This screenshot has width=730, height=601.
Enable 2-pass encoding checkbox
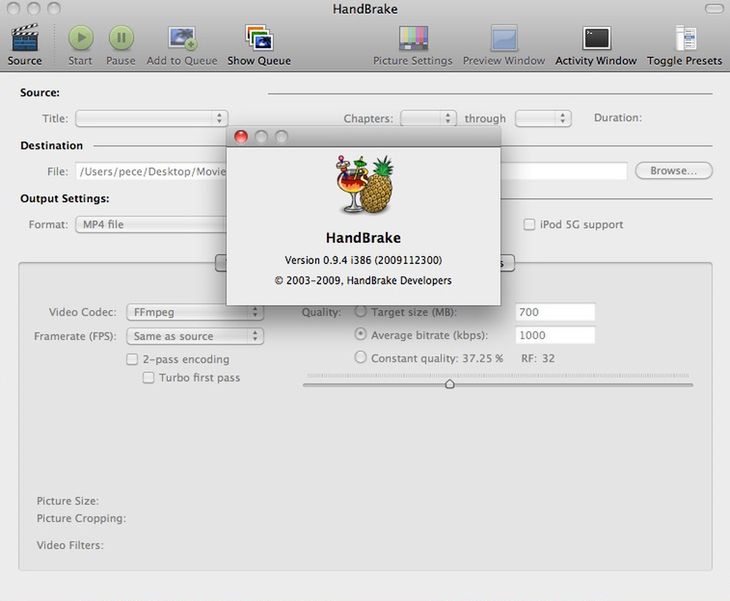tap(132, 359)
